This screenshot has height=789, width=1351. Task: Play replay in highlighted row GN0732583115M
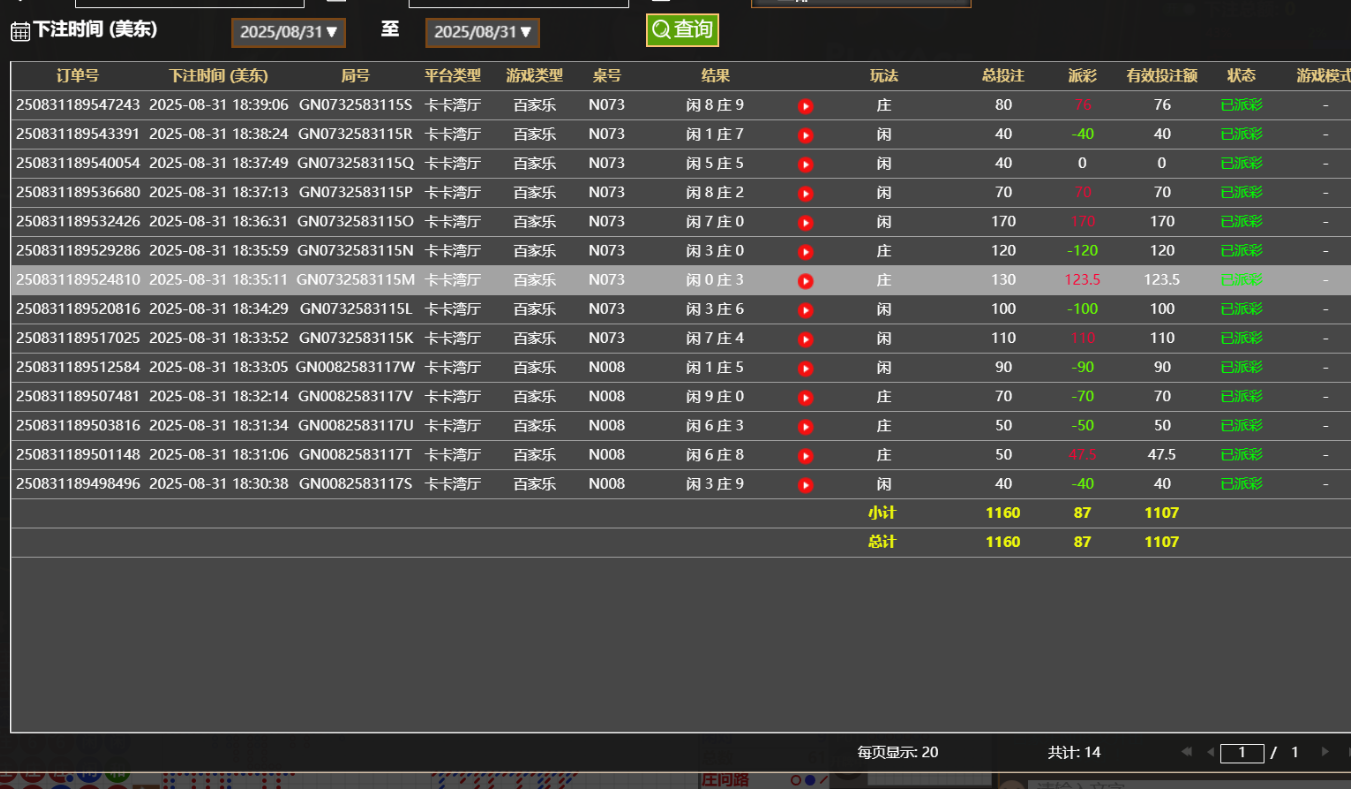pyautogui.click(x=805, y=281)
